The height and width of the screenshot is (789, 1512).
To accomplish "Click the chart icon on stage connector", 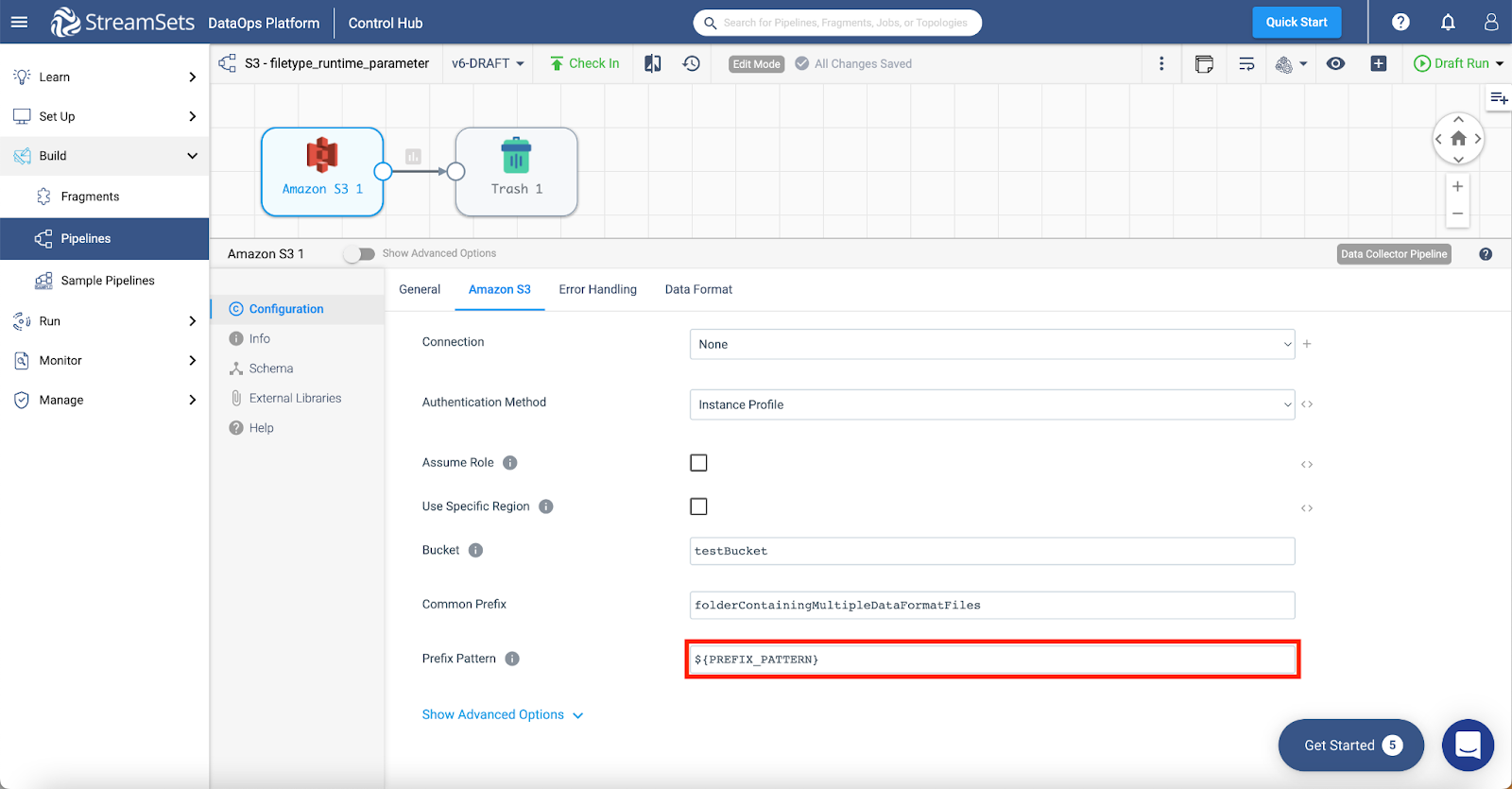I will pos(413,157).
